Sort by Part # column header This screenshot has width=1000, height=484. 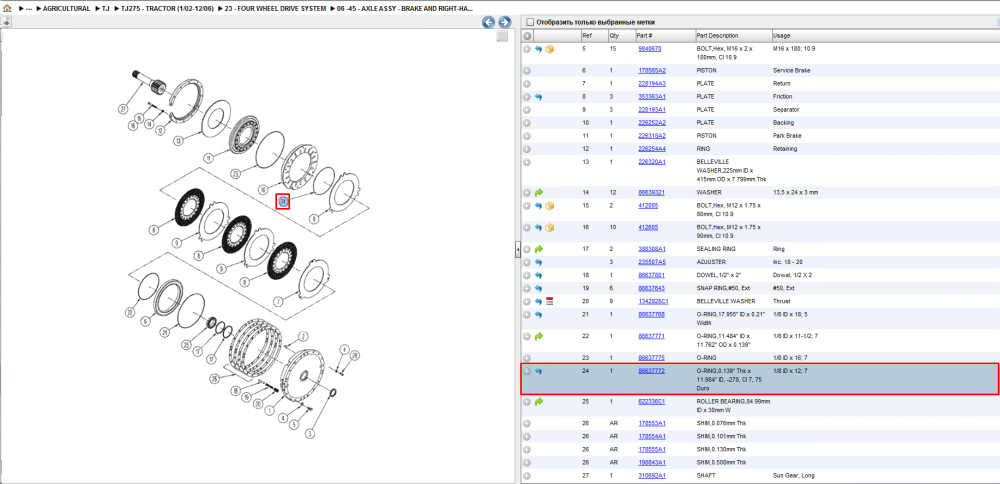coord(645,36)
